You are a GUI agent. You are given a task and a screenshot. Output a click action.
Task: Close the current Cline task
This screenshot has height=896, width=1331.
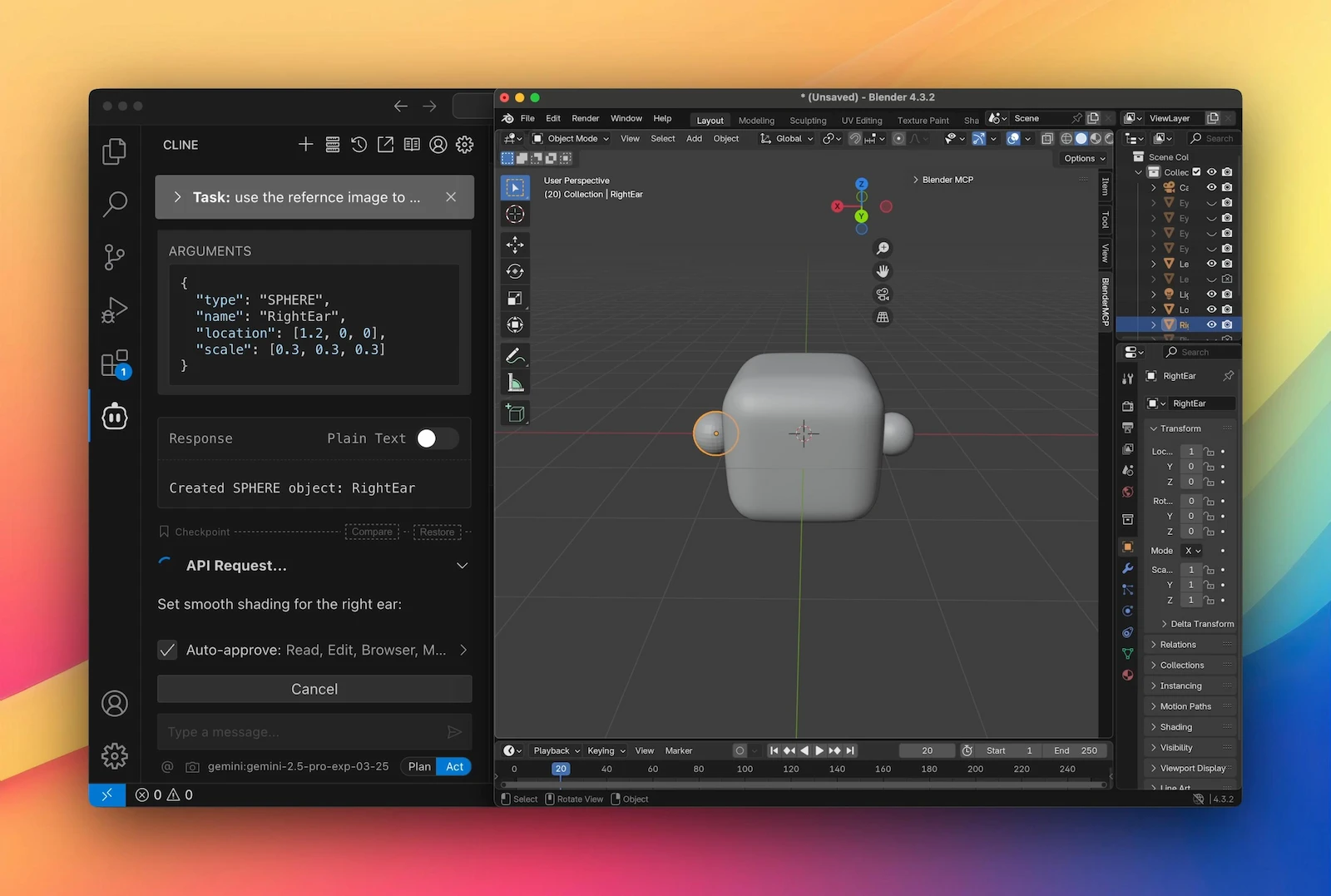[x=451, y=197]
